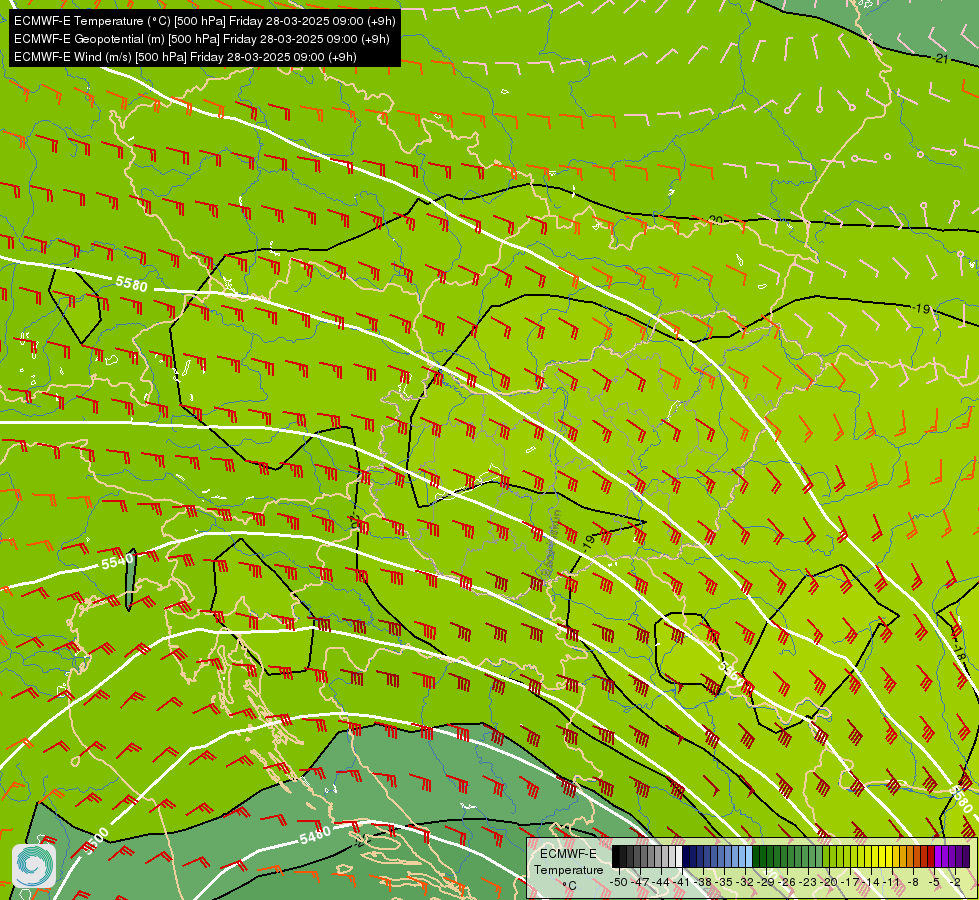The image size is (979, 900).
Task: Click the -35 legend tick label
Action: [x=724, y=882]
